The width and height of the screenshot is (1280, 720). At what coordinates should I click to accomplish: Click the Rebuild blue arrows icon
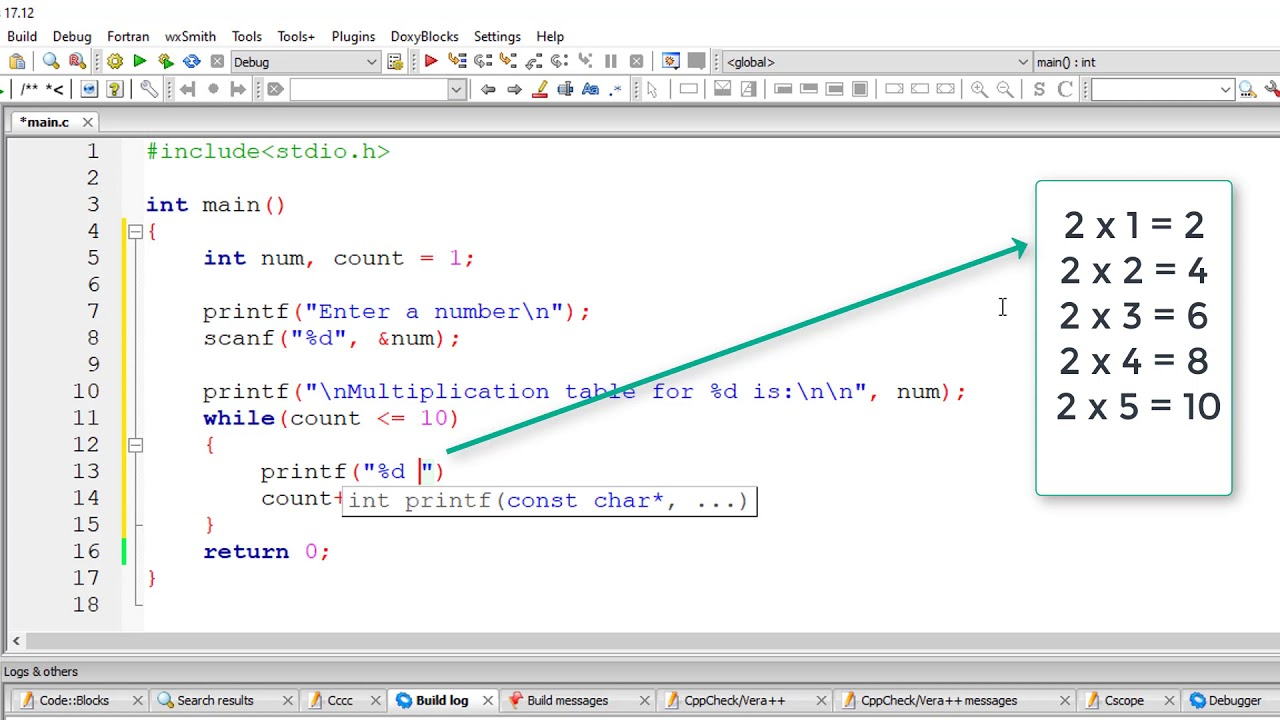click(192, 62)
